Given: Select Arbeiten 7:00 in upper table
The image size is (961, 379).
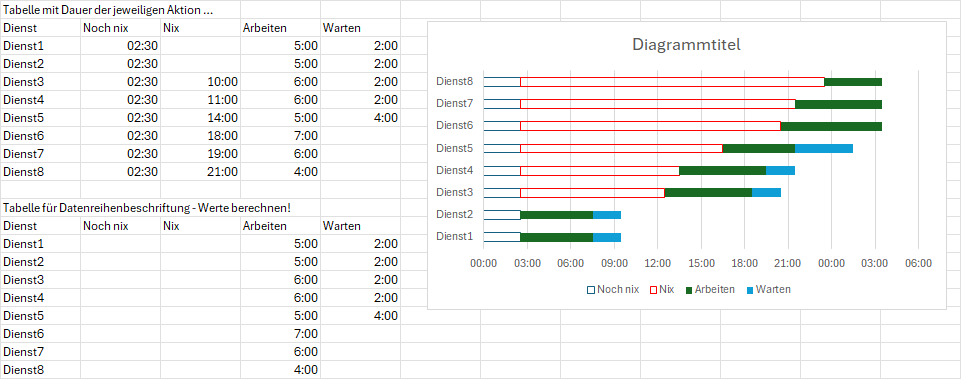Looking at the screenshot, I should pyautogui.click(x=280, y=136).
